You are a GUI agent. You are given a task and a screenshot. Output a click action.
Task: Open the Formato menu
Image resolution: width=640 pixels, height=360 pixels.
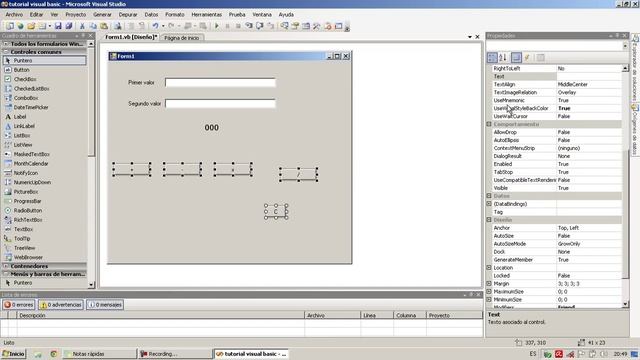tap(175, 14)
